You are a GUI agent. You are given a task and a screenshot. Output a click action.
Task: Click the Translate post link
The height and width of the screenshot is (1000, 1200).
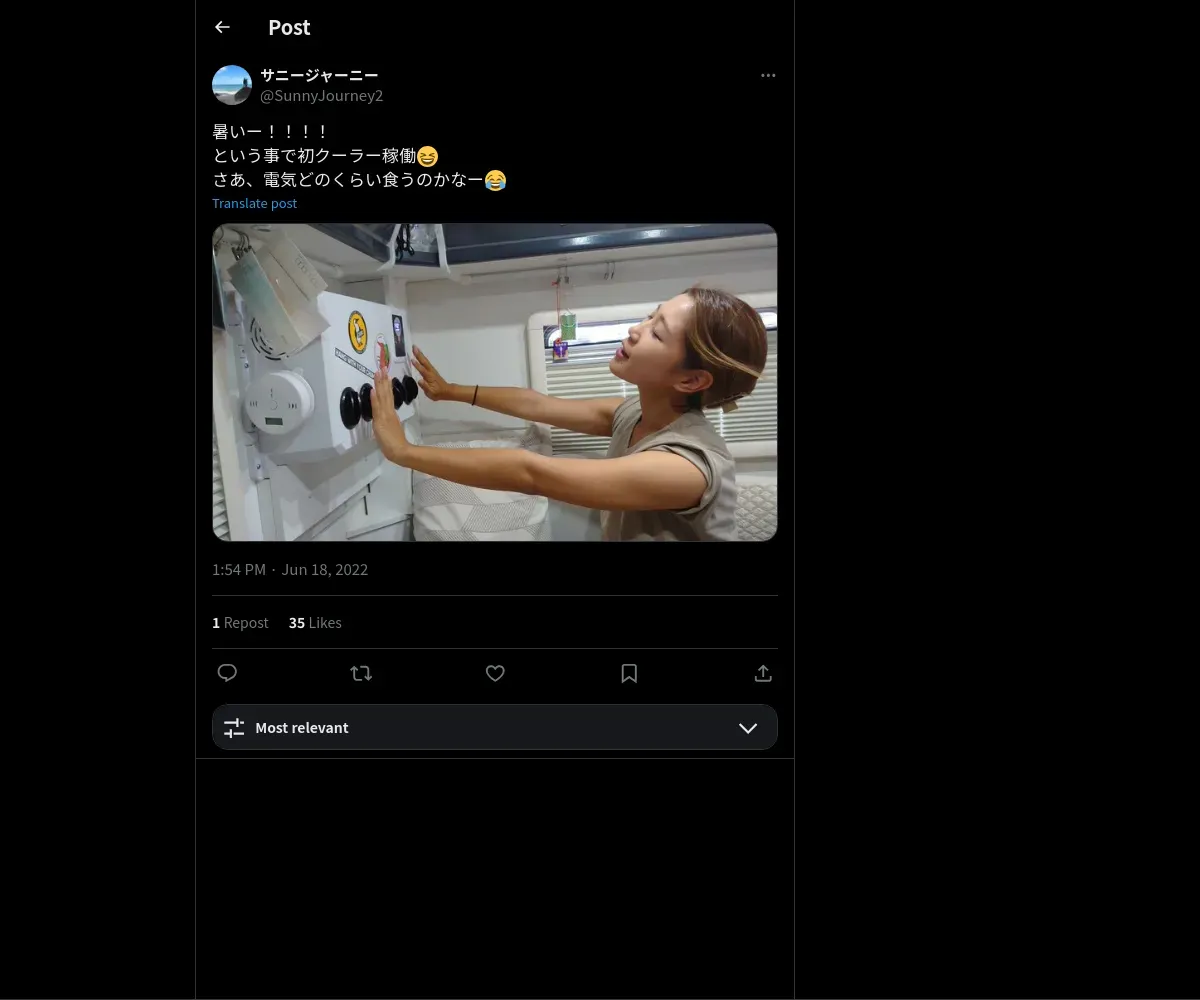tap(254, 203)
